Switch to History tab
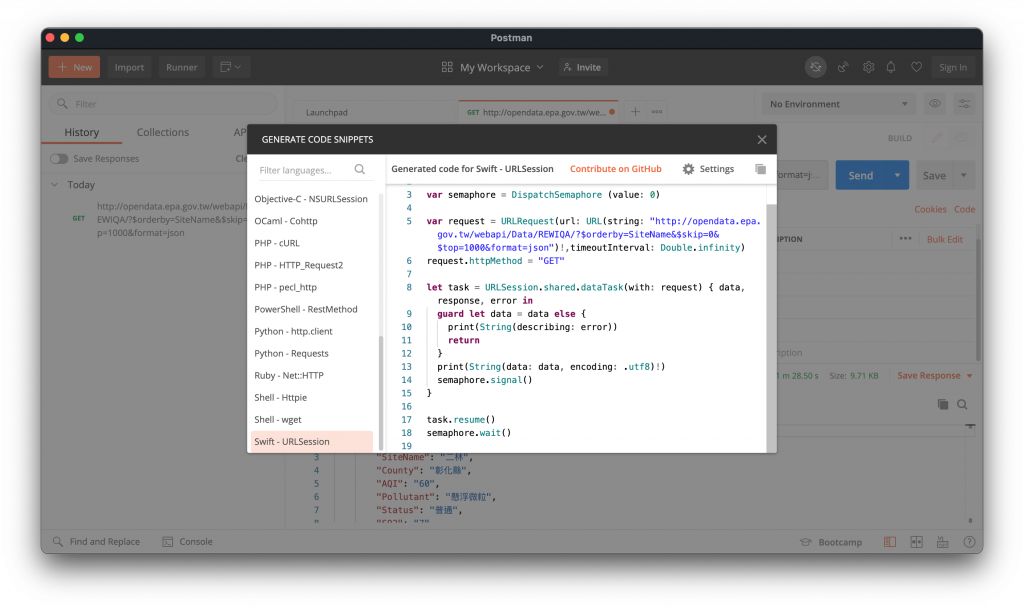The width and height of the screenshot is (1024, 608). [82, 132]
